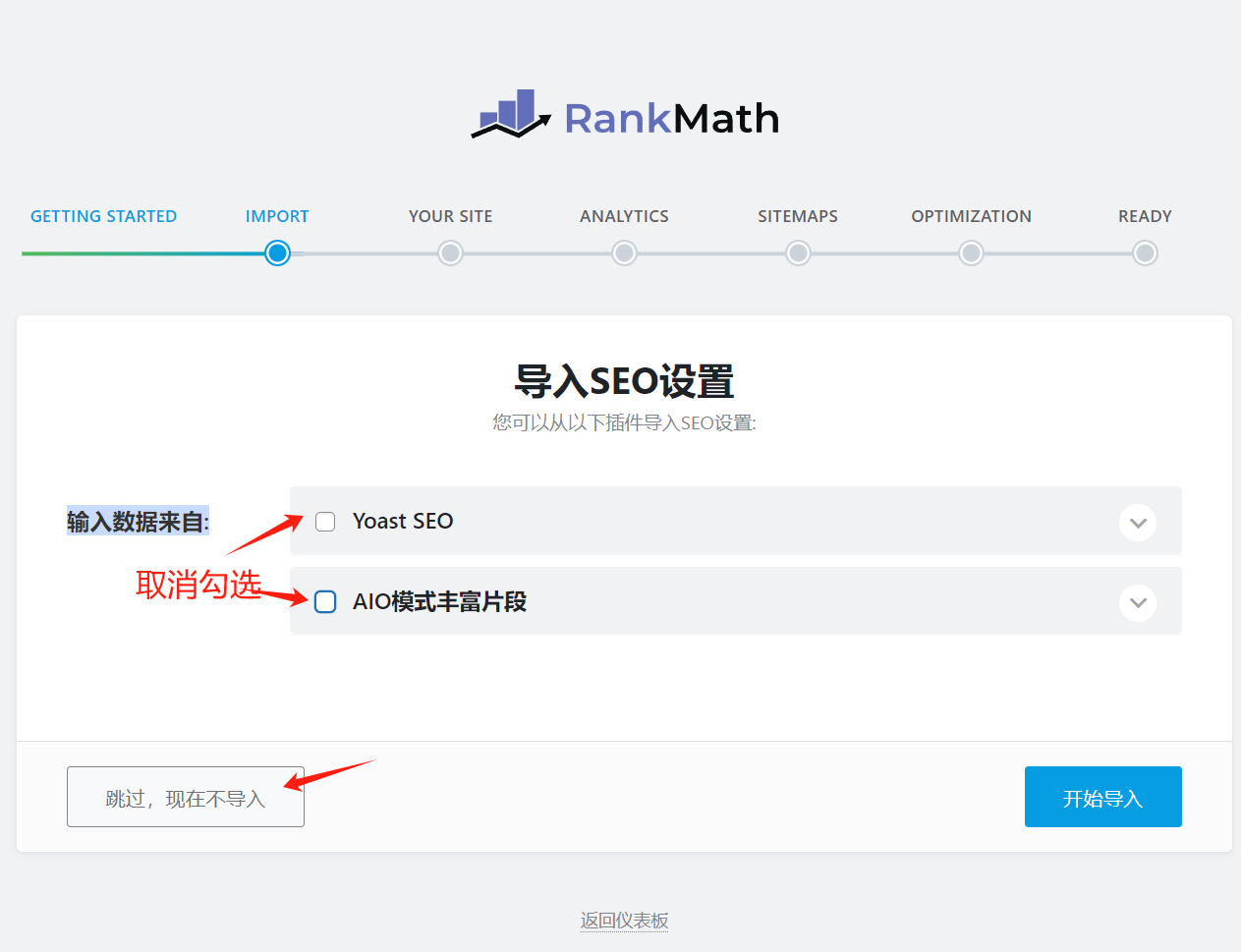1241x952 pixels.
Task: Click the subtitle 您可以从以下插件导入SEO设置
Action: click(x=624, y=423)
